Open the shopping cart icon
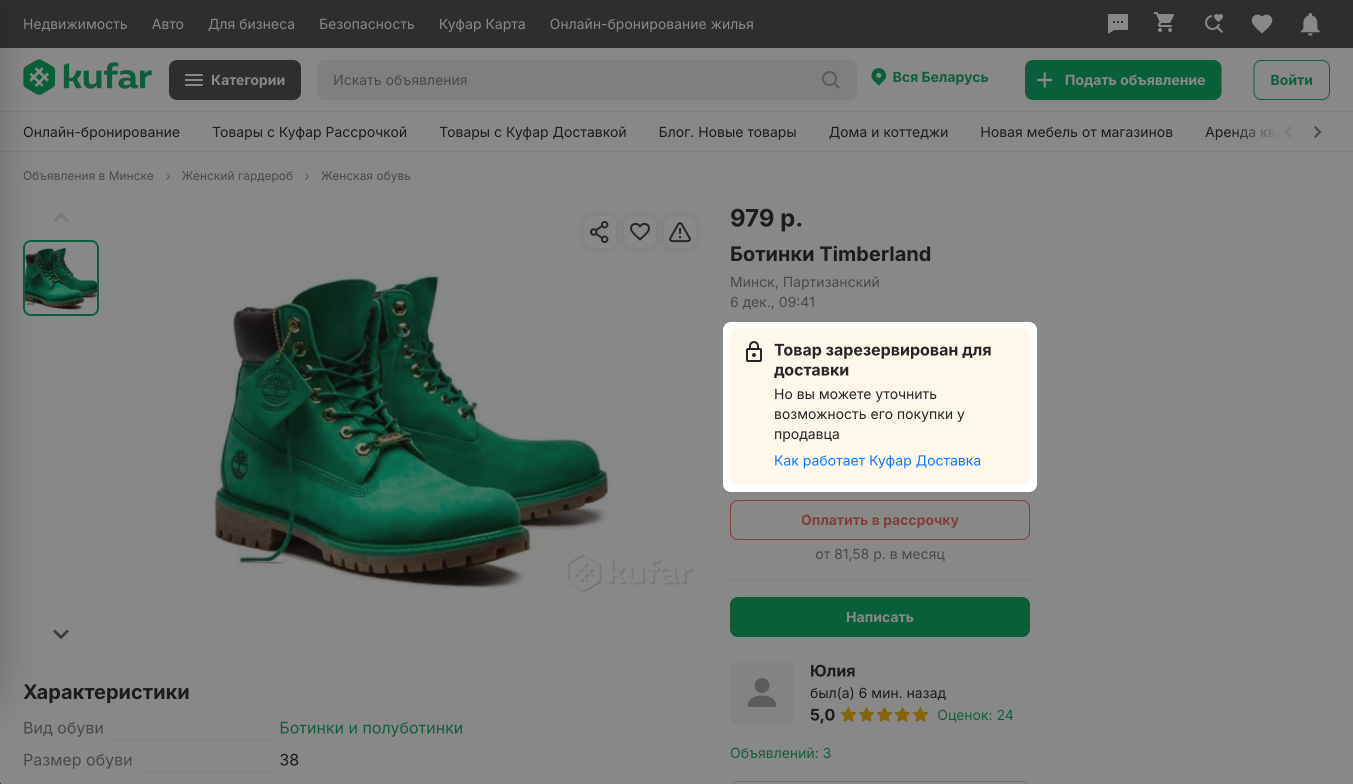The height and width of the screenshot is (784, 1353). coord(1165,23)
